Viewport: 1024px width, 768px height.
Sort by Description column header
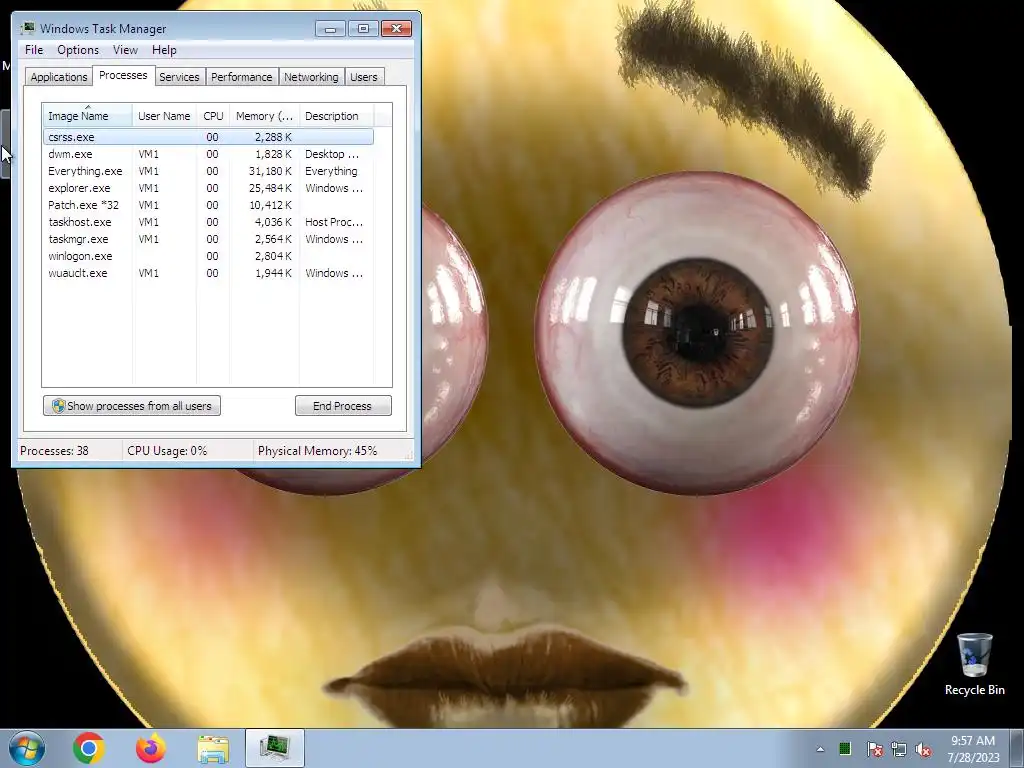(x=336, y=115)
